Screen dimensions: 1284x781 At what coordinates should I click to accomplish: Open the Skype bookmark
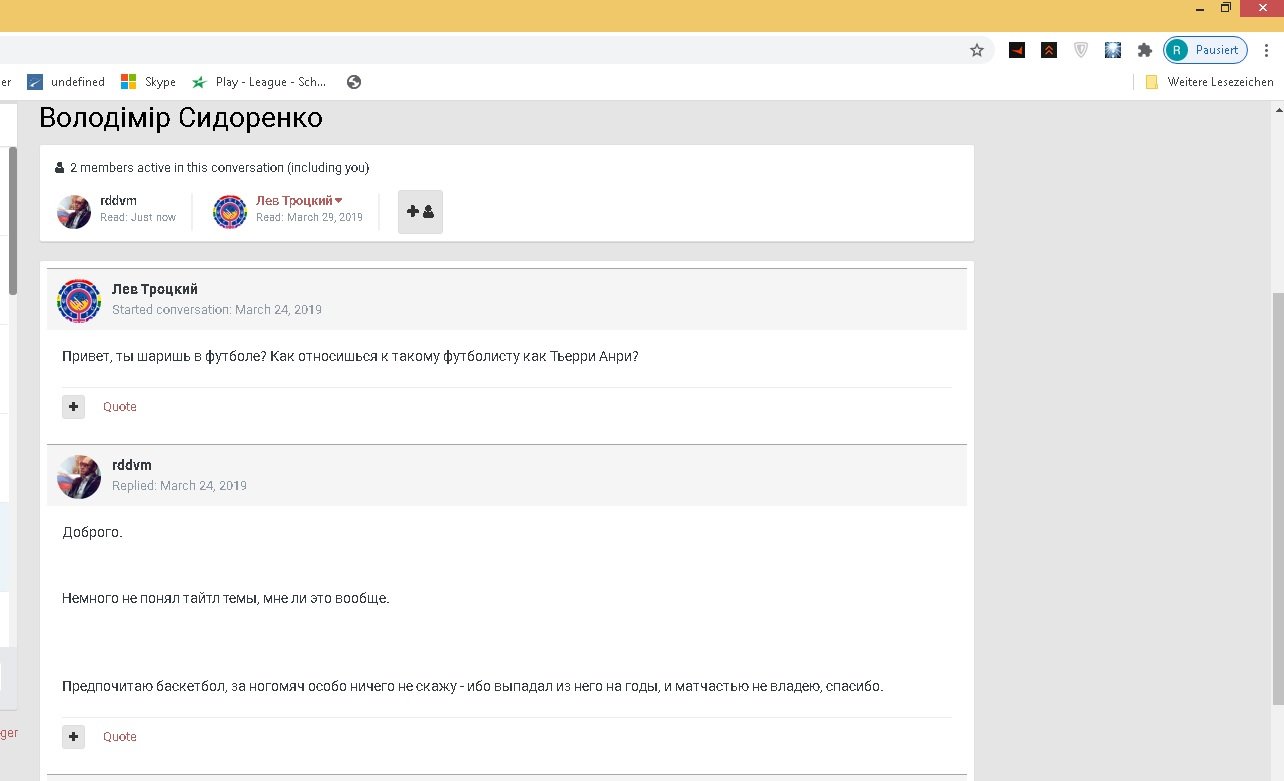coord(148,82)
